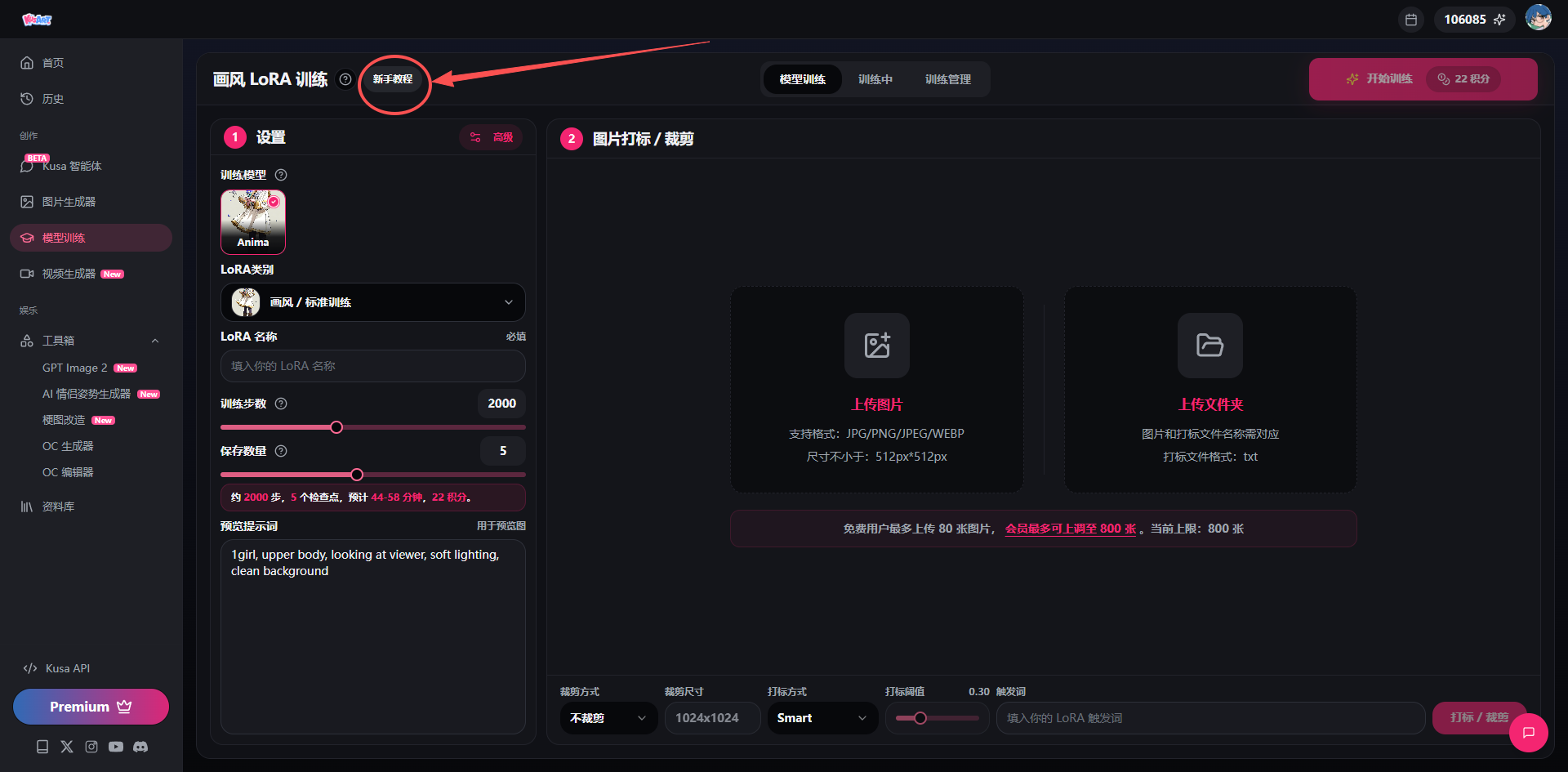Go to 首页 in sidebar
The width and height of the screenshot is (1568, 772).
coord(91,63)
